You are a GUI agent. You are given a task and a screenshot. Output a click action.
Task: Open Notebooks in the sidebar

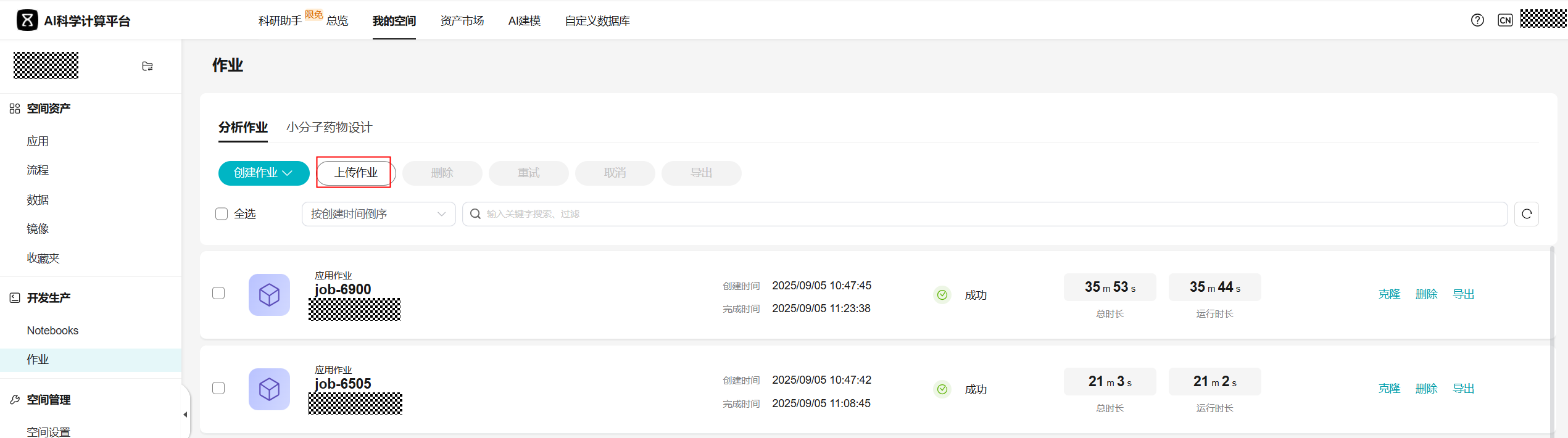click(x=52, y=331)
